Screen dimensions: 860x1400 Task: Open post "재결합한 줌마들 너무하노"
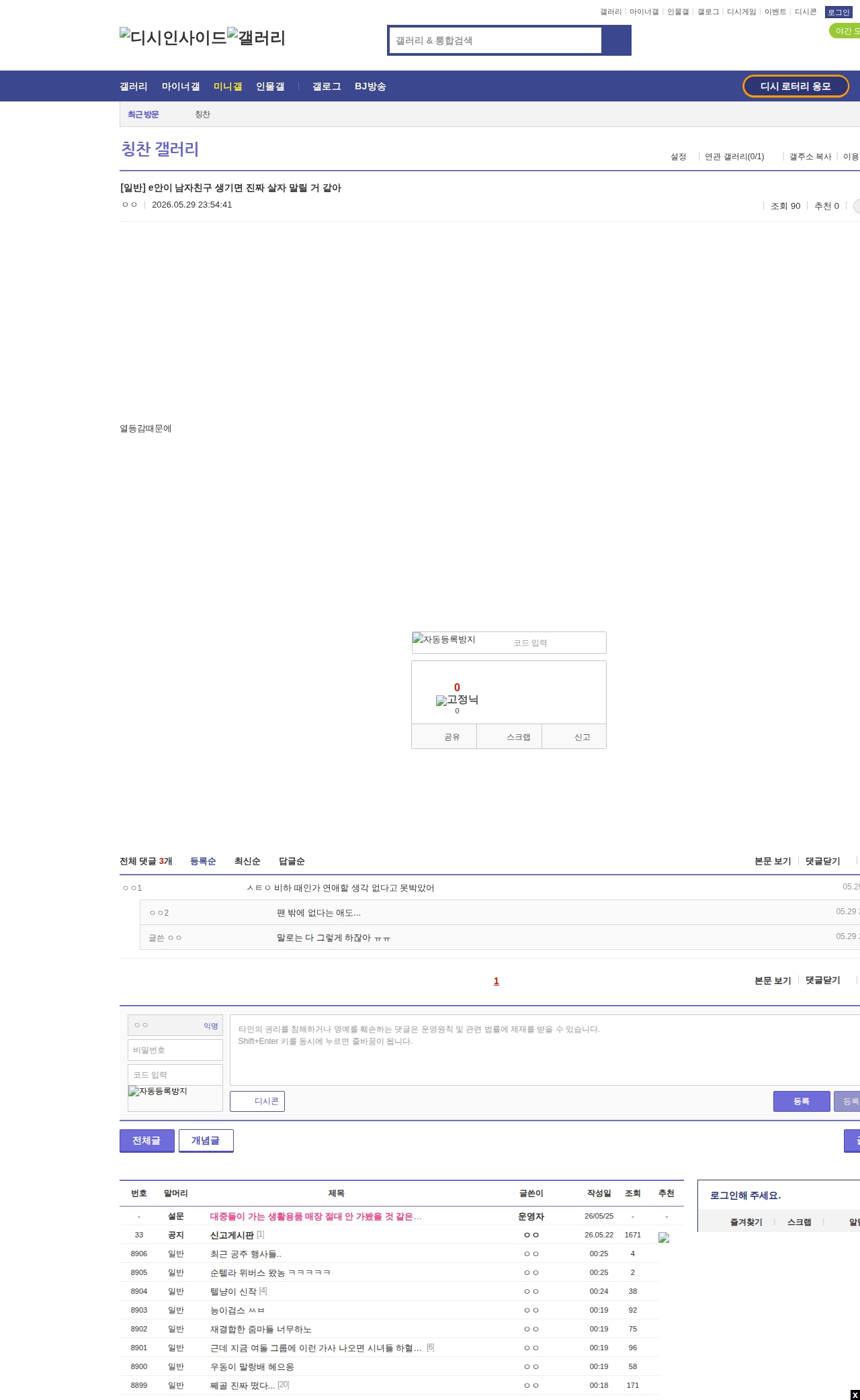click(x=261, y=1329)
